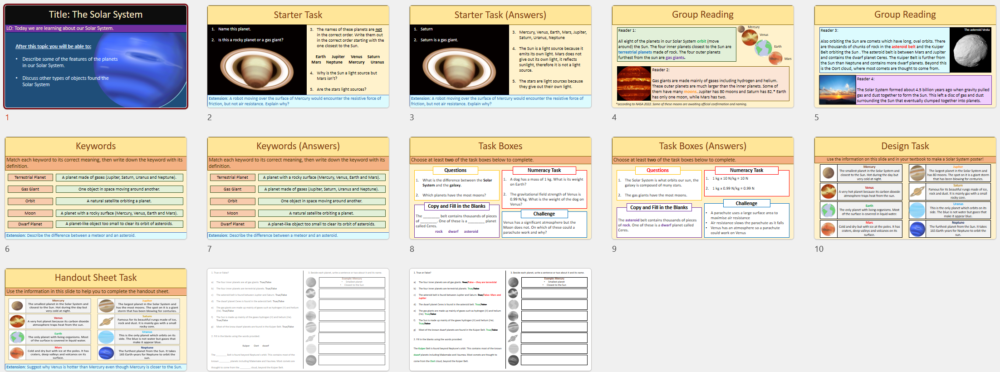Click slide number 1 label

7,117
